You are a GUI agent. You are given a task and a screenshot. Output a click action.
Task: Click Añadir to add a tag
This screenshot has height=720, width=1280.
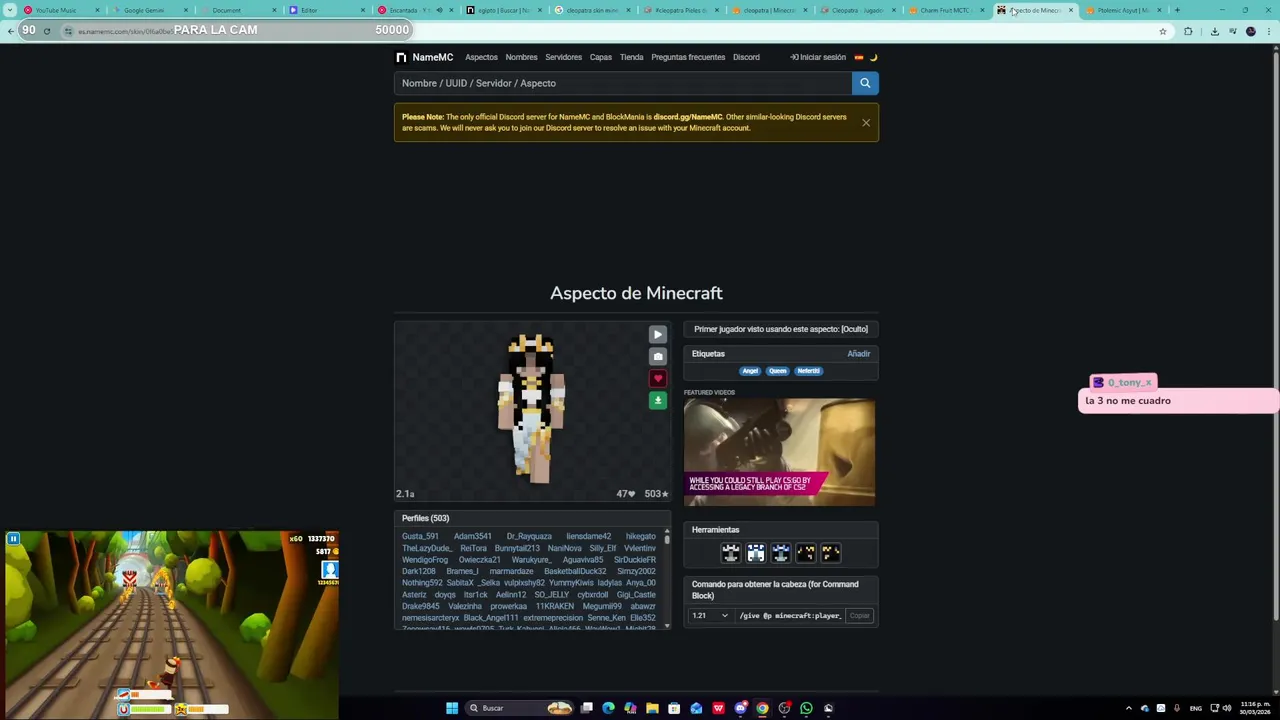click(859, 354)
